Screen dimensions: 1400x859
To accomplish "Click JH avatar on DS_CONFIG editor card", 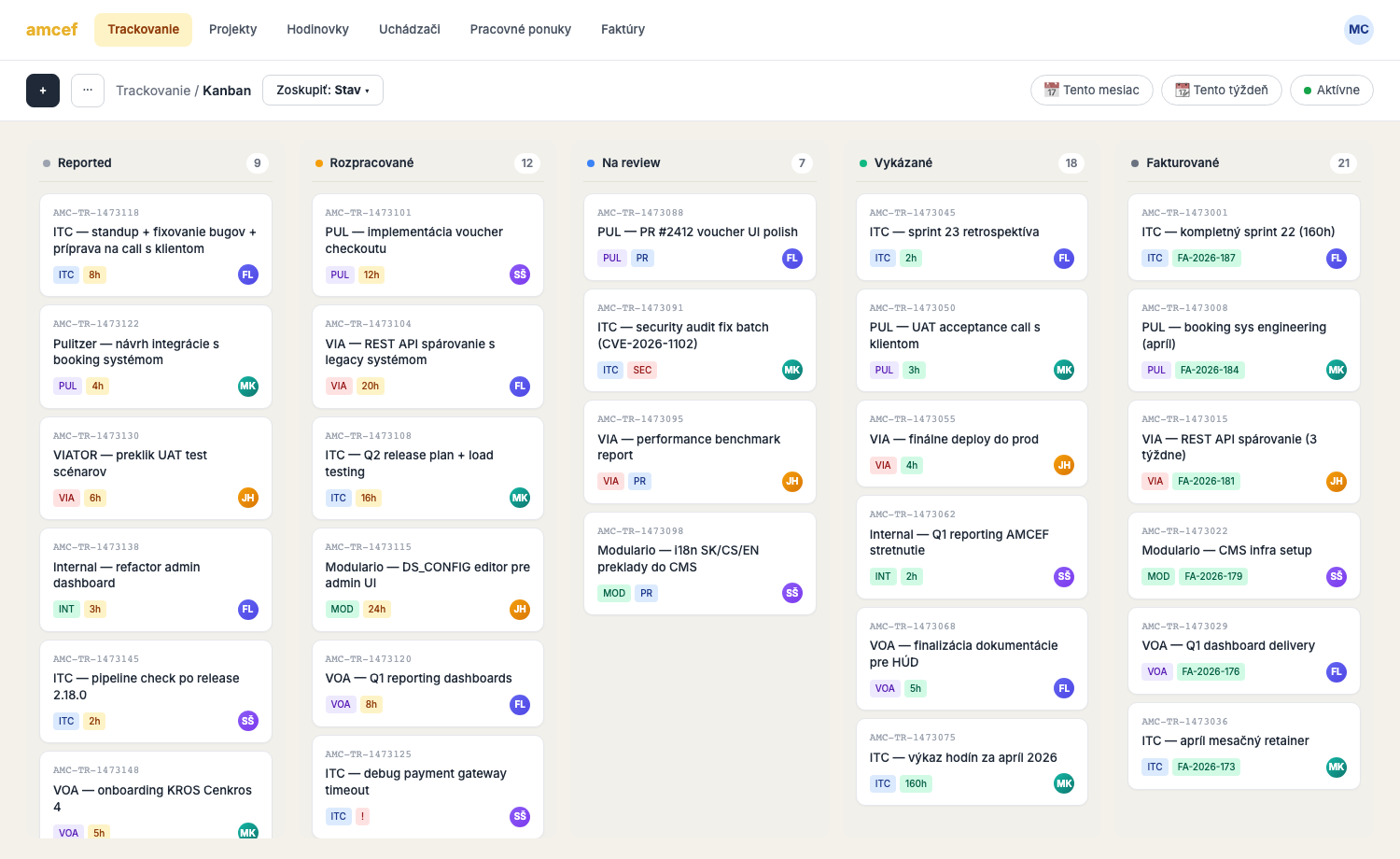I will [520, 610].
